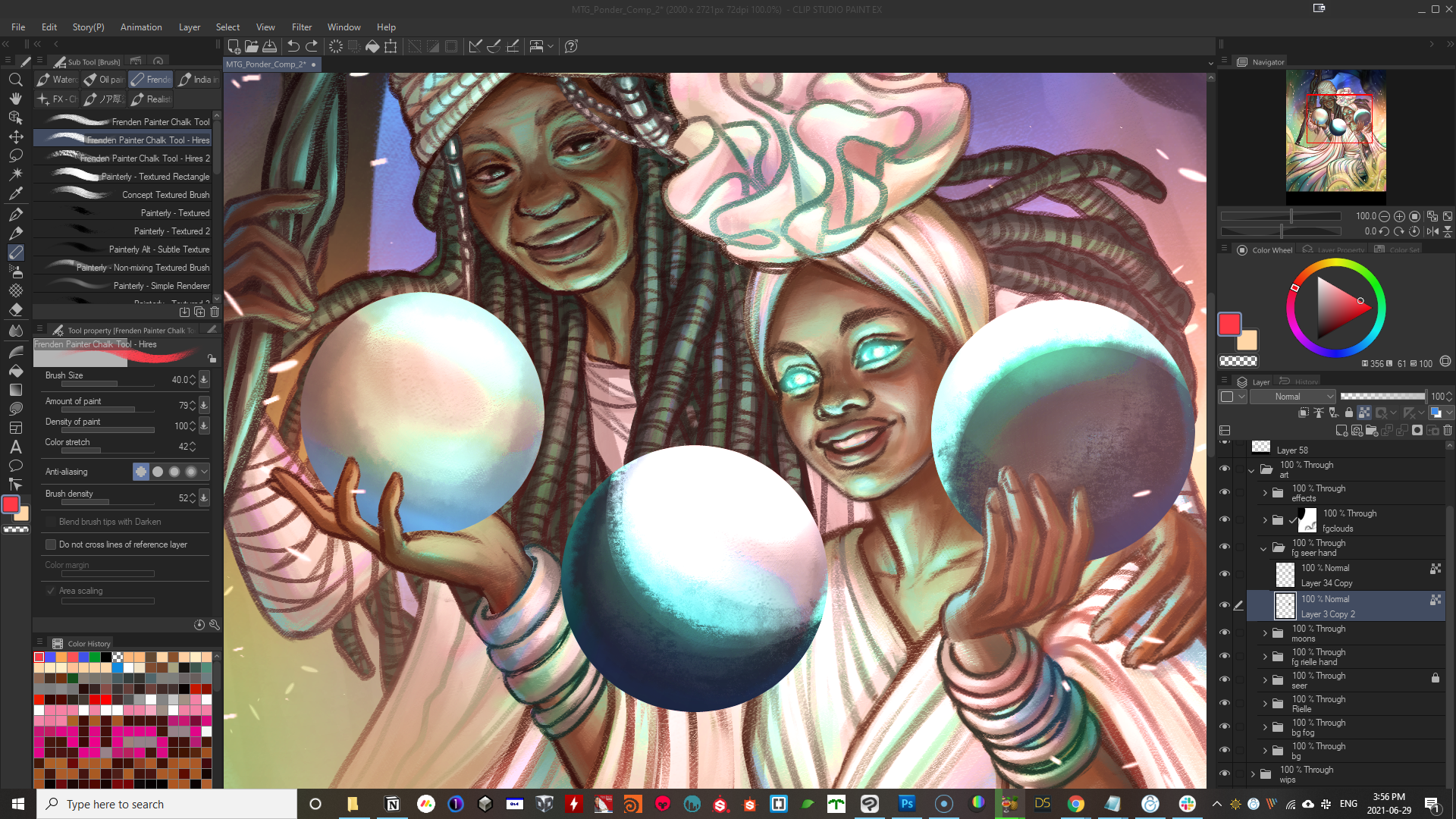Select the Oil paint sub tool group
The height and width of the screenshot is (819, 1456).
click(104, 80)
